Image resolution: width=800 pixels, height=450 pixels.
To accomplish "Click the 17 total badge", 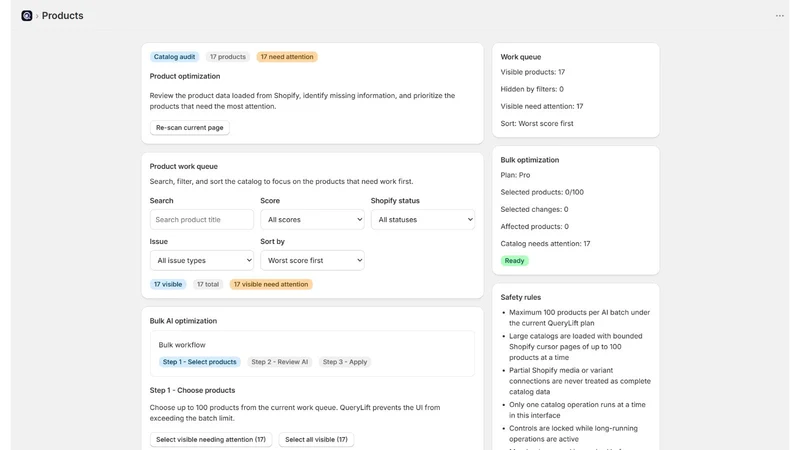I will pos(208,284).
